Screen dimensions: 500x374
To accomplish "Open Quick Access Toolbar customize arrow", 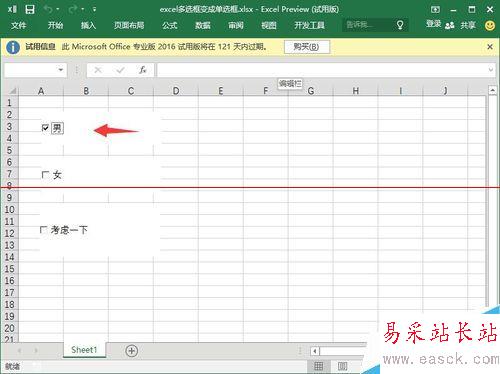I will 95,9.
